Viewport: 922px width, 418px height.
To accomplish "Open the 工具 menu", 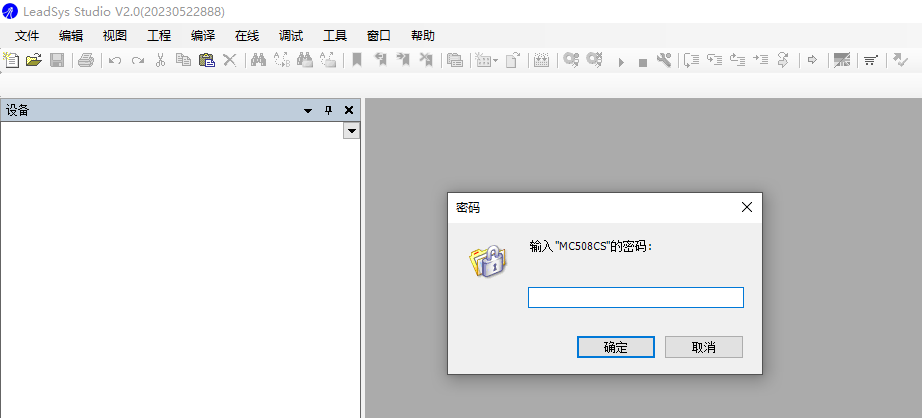I will coord(335,36).
